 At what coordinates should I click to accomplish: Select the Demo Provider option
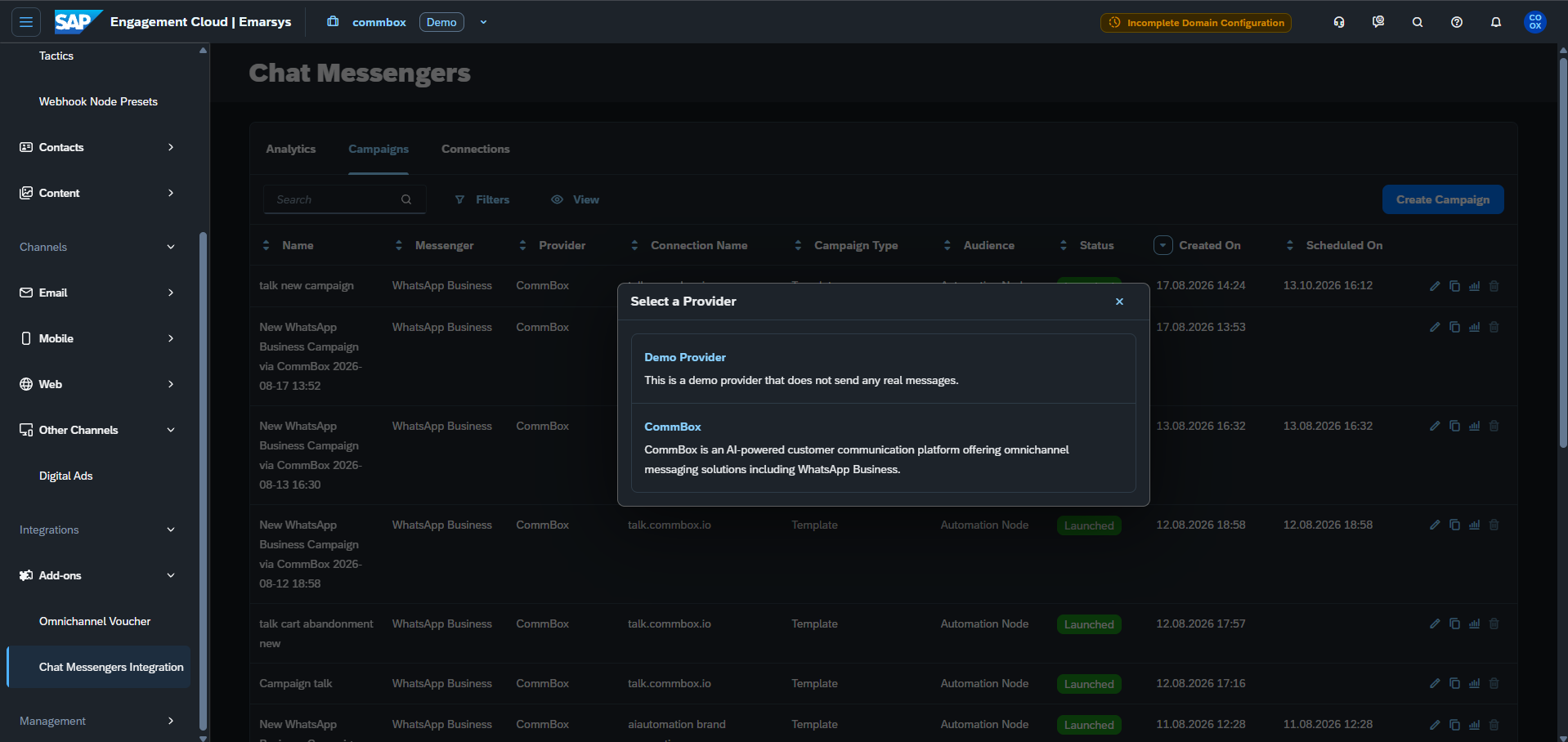[883, 369]
